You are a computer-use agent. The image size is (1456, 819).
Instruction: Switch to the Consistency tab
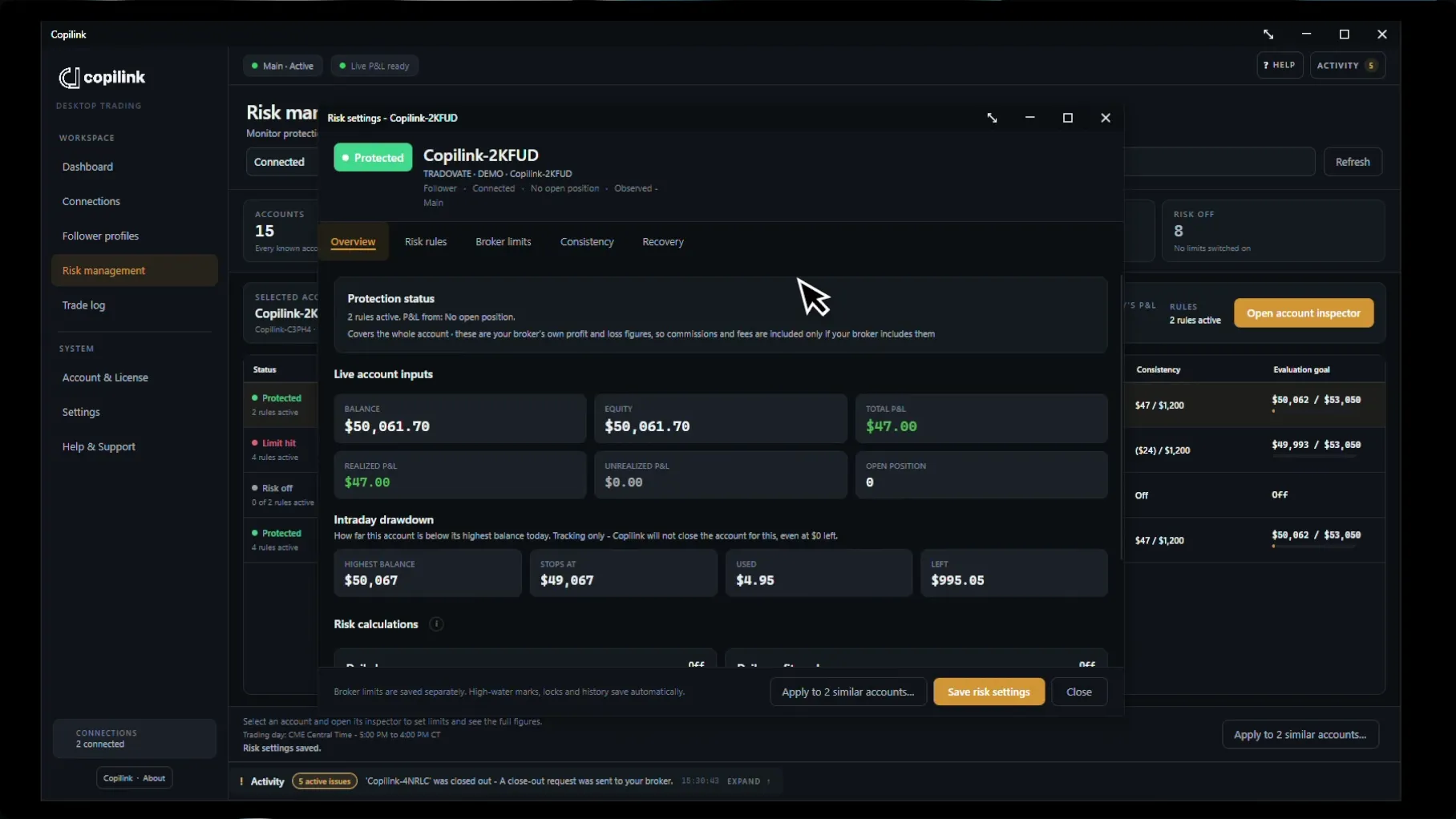coord(587,242)
